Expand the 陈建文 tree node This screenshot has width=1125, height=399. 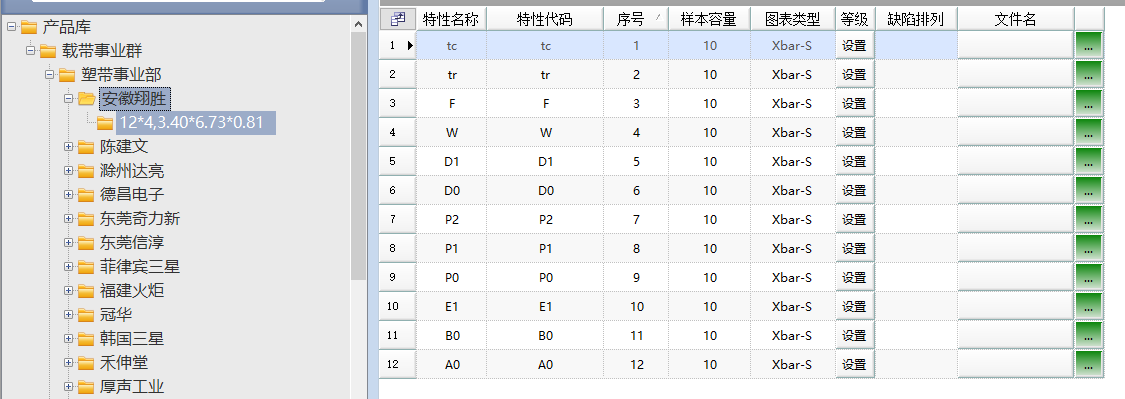click(69, 146)
